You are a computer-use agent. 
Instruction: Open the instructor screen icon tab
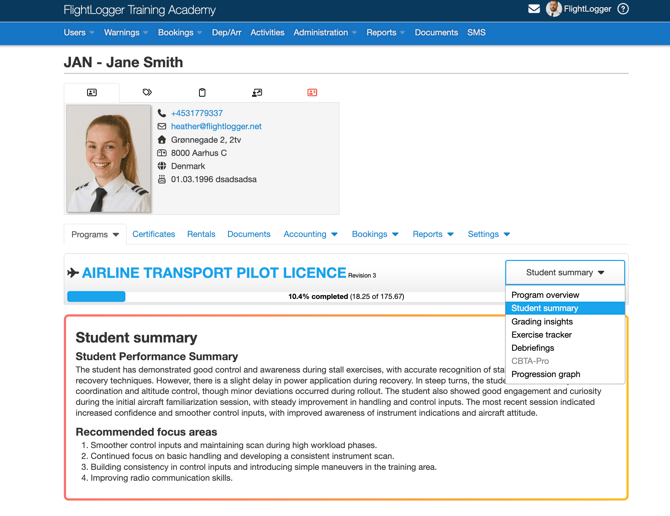coord(257,92)
